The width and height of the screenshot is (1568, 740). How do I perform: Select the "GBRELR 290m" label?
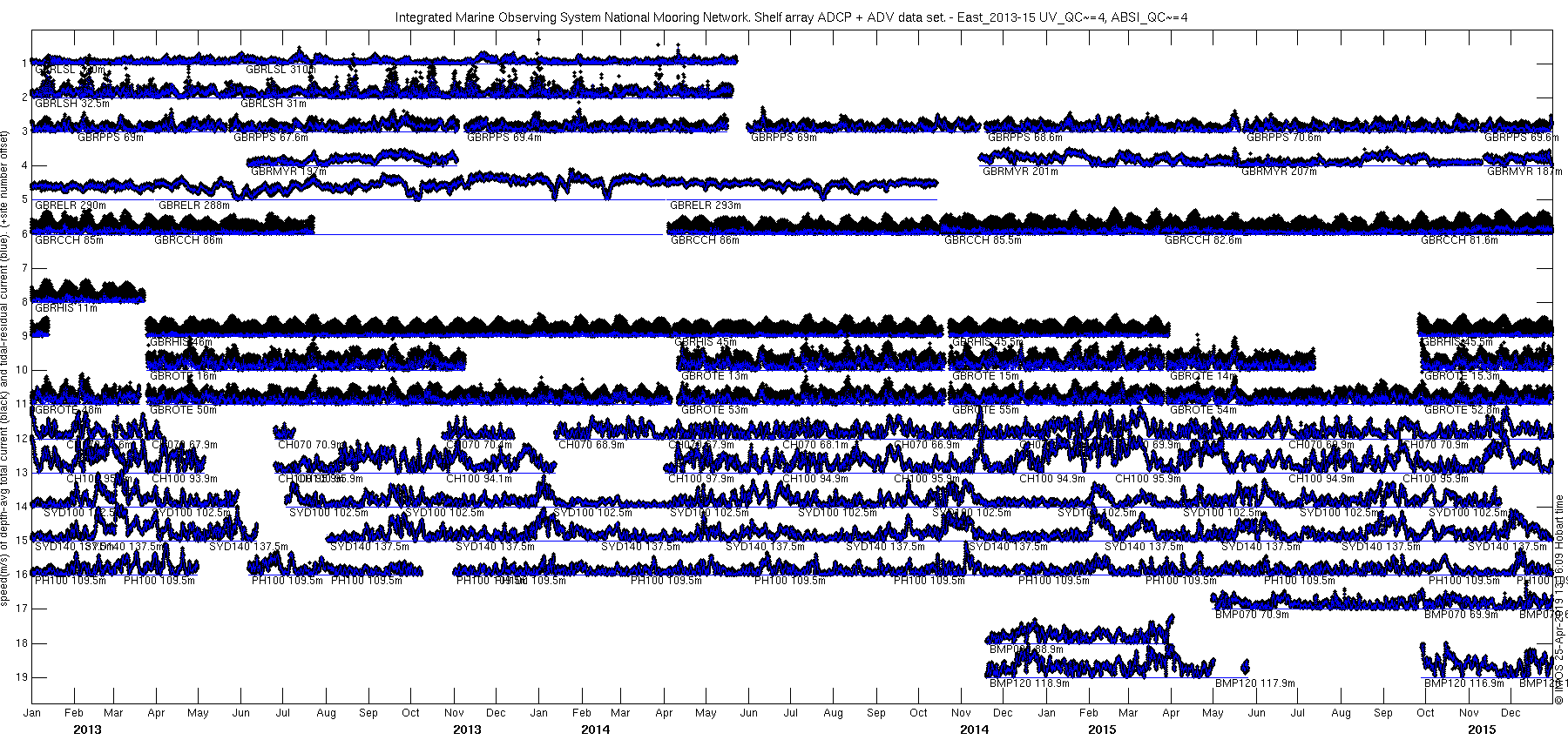71,205
